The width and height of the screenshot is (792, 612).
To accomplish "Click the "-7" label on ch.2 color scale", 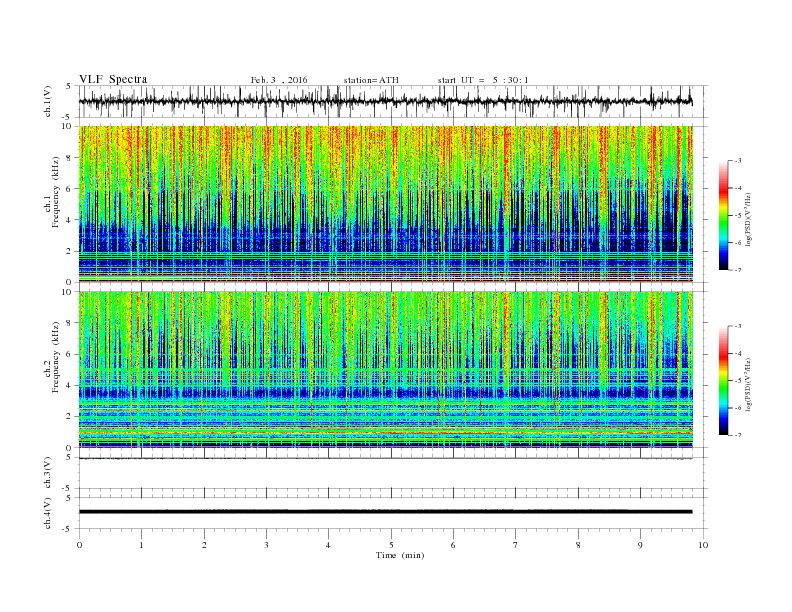I will point(738,435).
